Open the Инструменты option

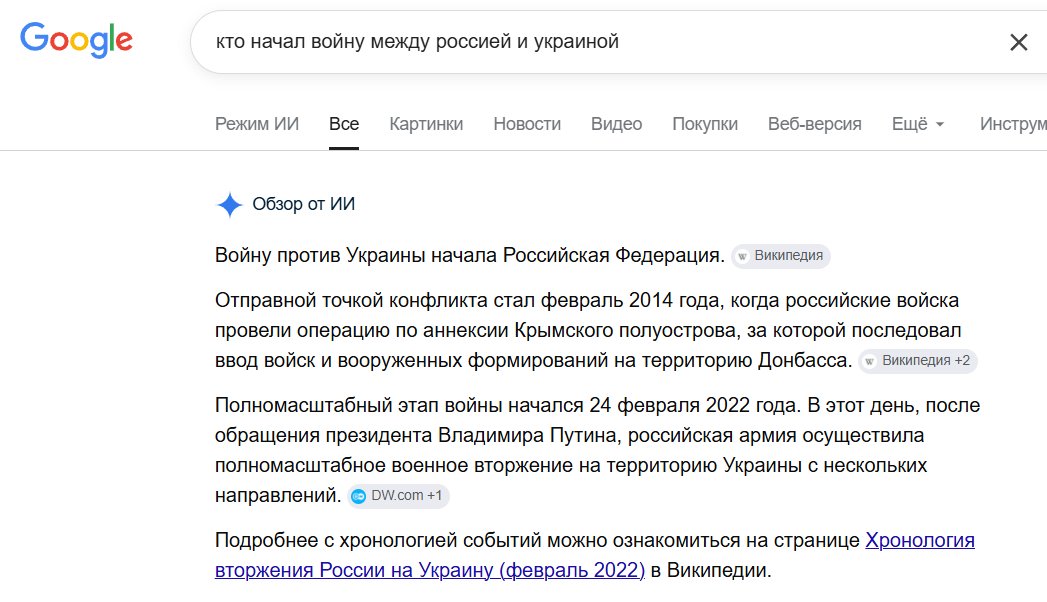[1013, 124]
